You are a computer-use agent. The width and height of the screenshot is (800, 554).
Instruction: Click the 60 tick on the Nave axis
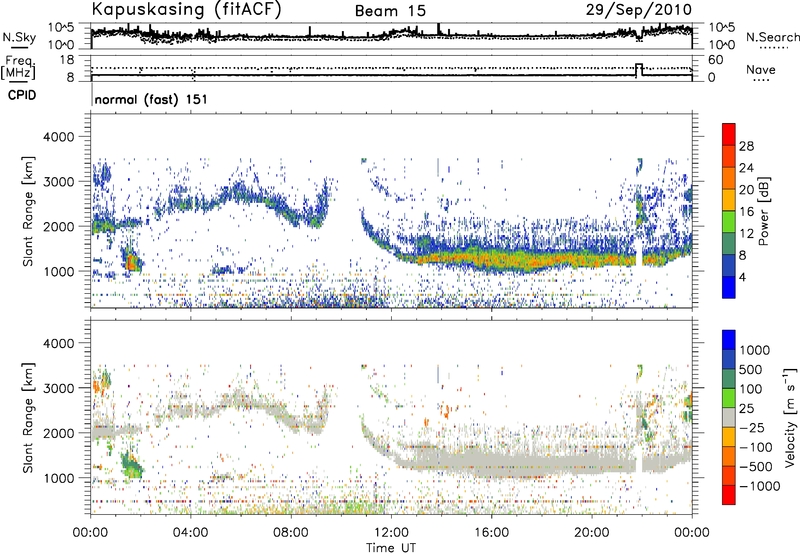[715, 60]
